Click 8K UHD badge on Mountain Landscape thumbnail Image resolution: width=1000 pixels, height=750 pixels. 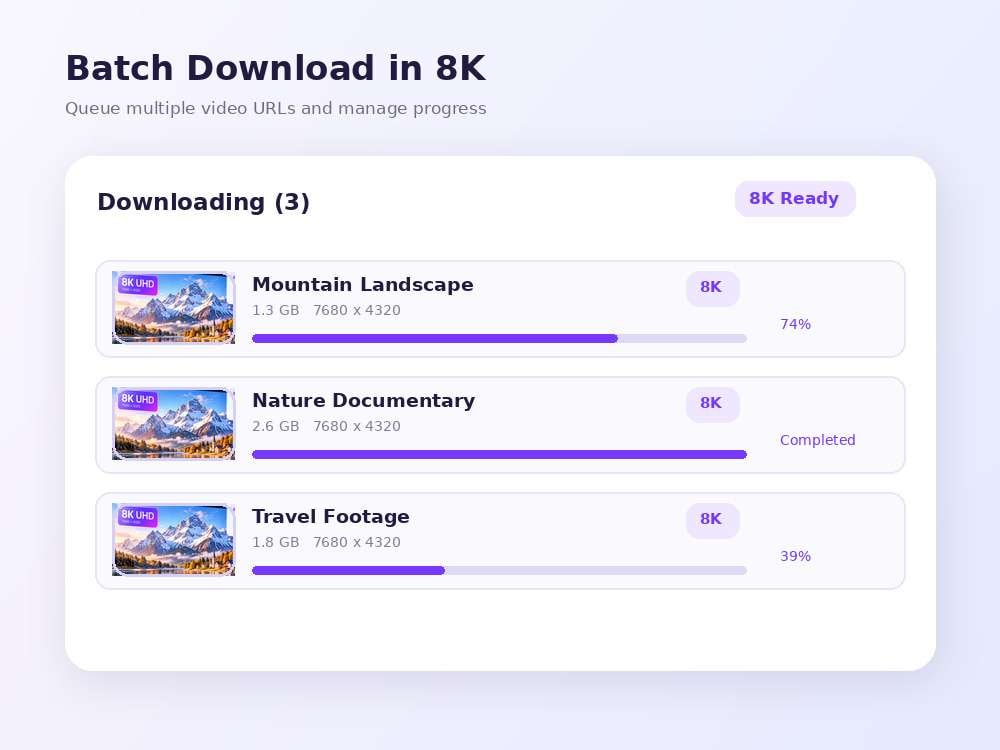tap(138, 284)
